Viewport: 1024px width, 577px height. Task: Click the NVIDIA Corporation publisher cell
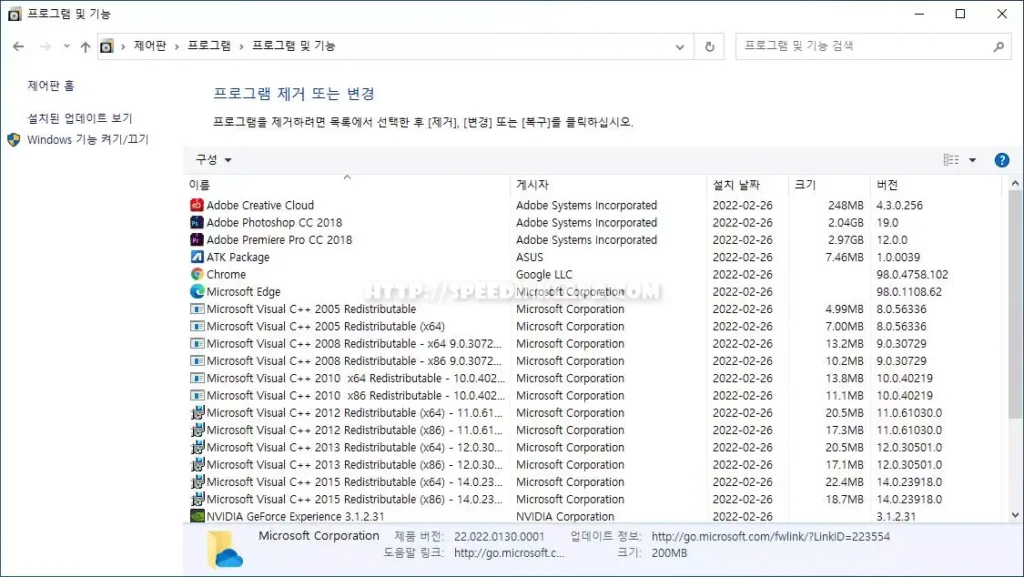pyautogui.click(x=565, y=516)
